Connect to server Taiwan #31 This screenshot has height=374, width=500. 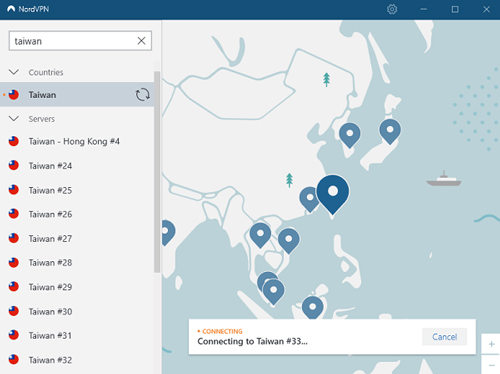click(77, 335)
